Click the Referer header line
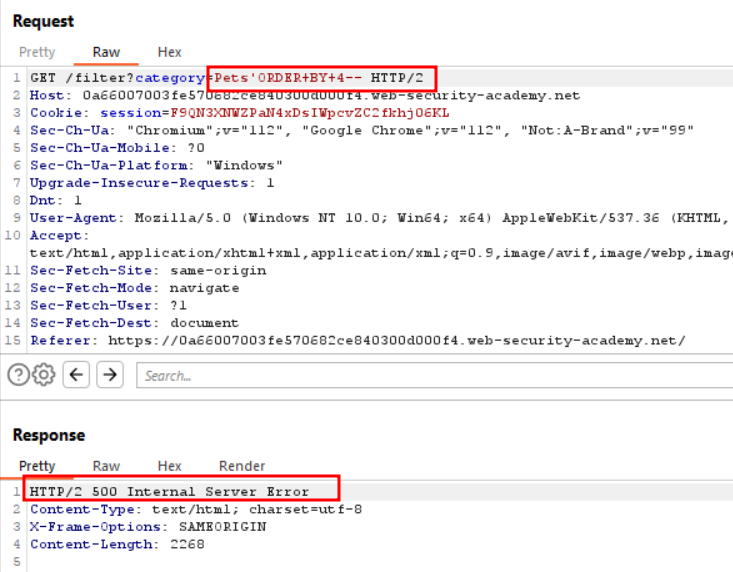The width and height of the screenshot is (733, 572). point(358,341)
